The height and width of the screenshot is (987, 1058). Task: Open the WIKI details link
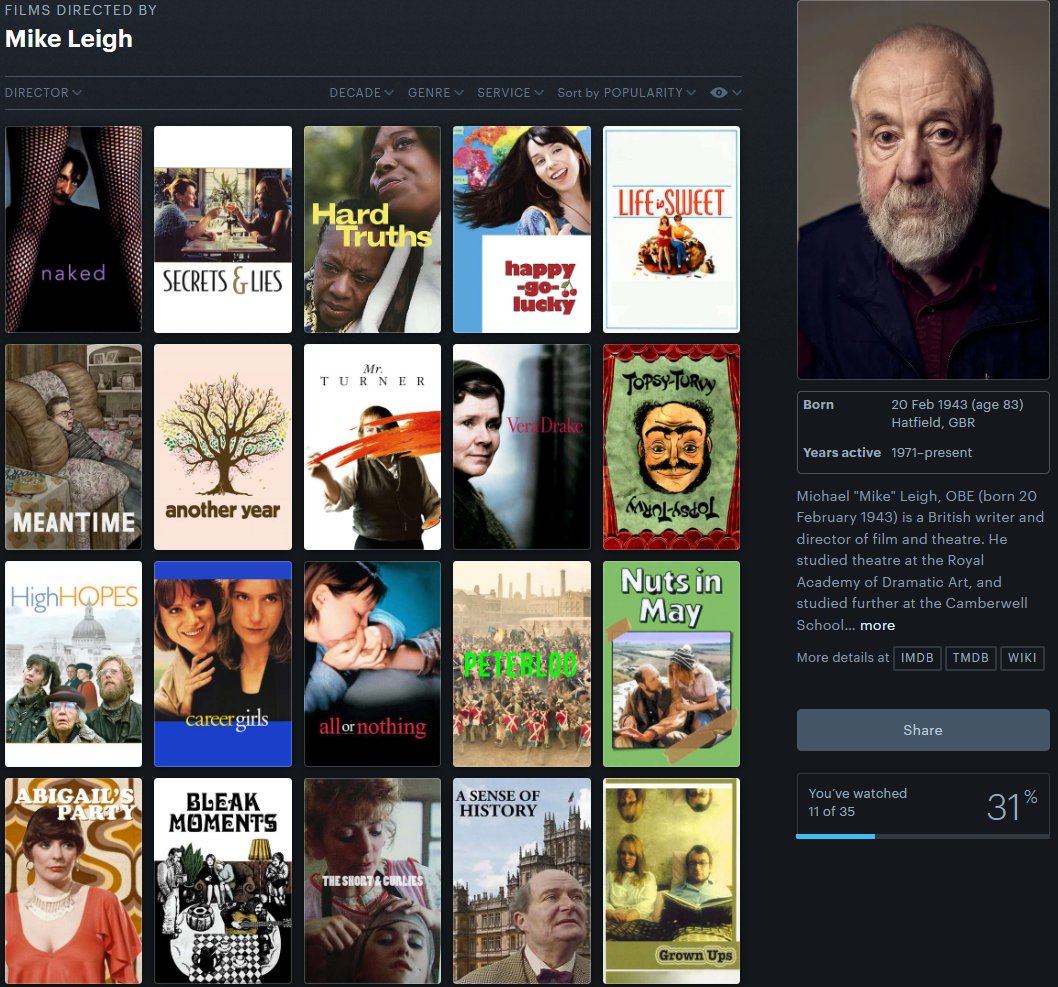coord(1022,658)
